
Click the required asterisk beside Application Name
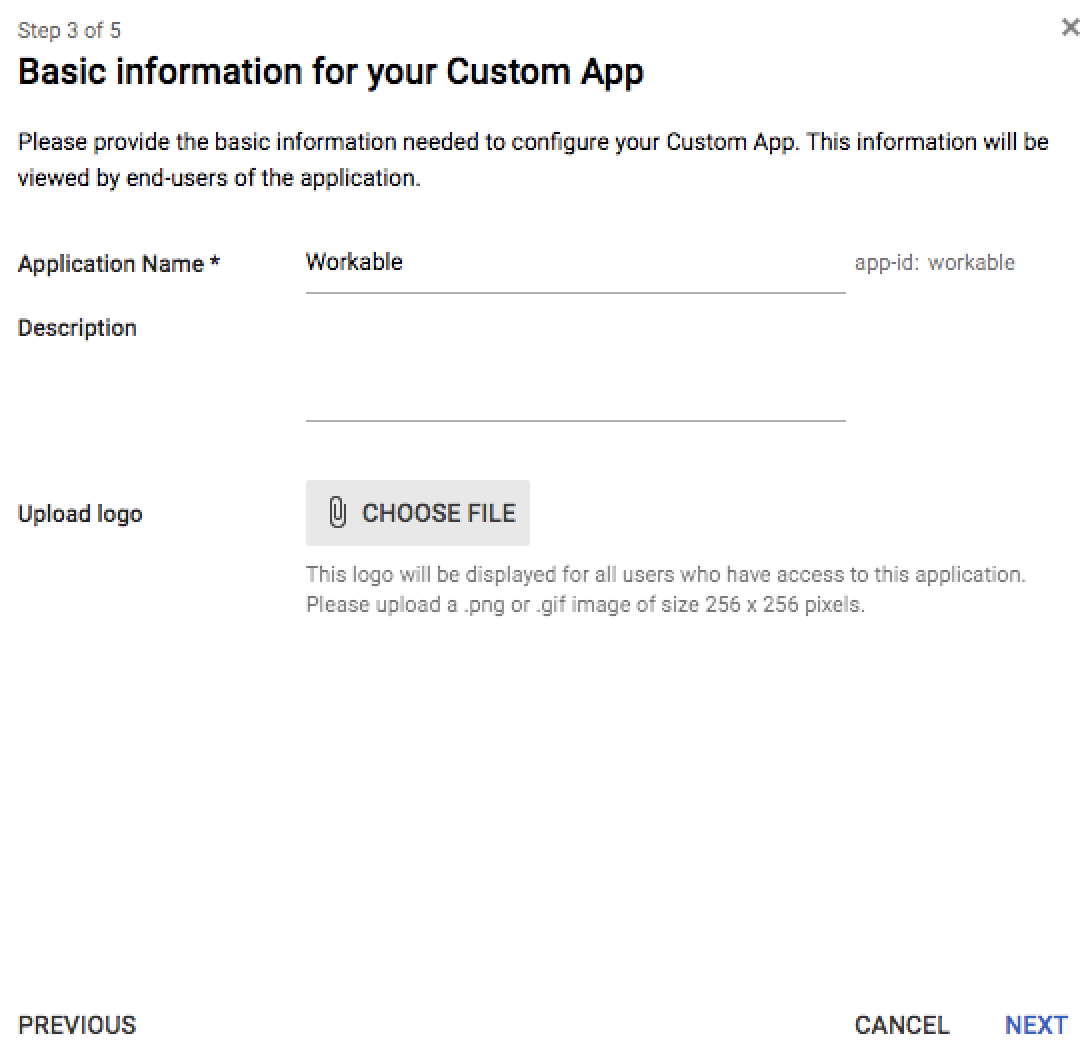[215, 261]
